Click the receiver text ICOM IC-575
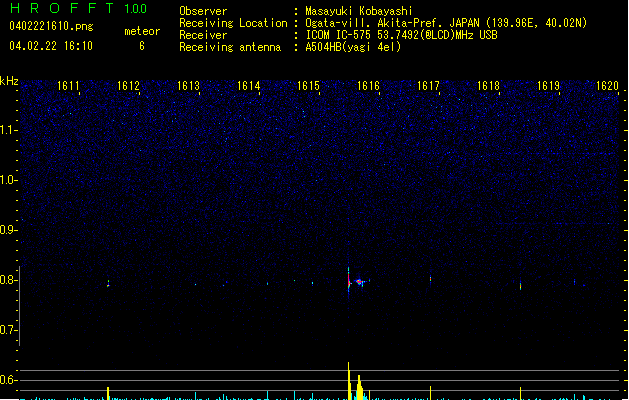The image size is (629, 400). coord(338,35)
